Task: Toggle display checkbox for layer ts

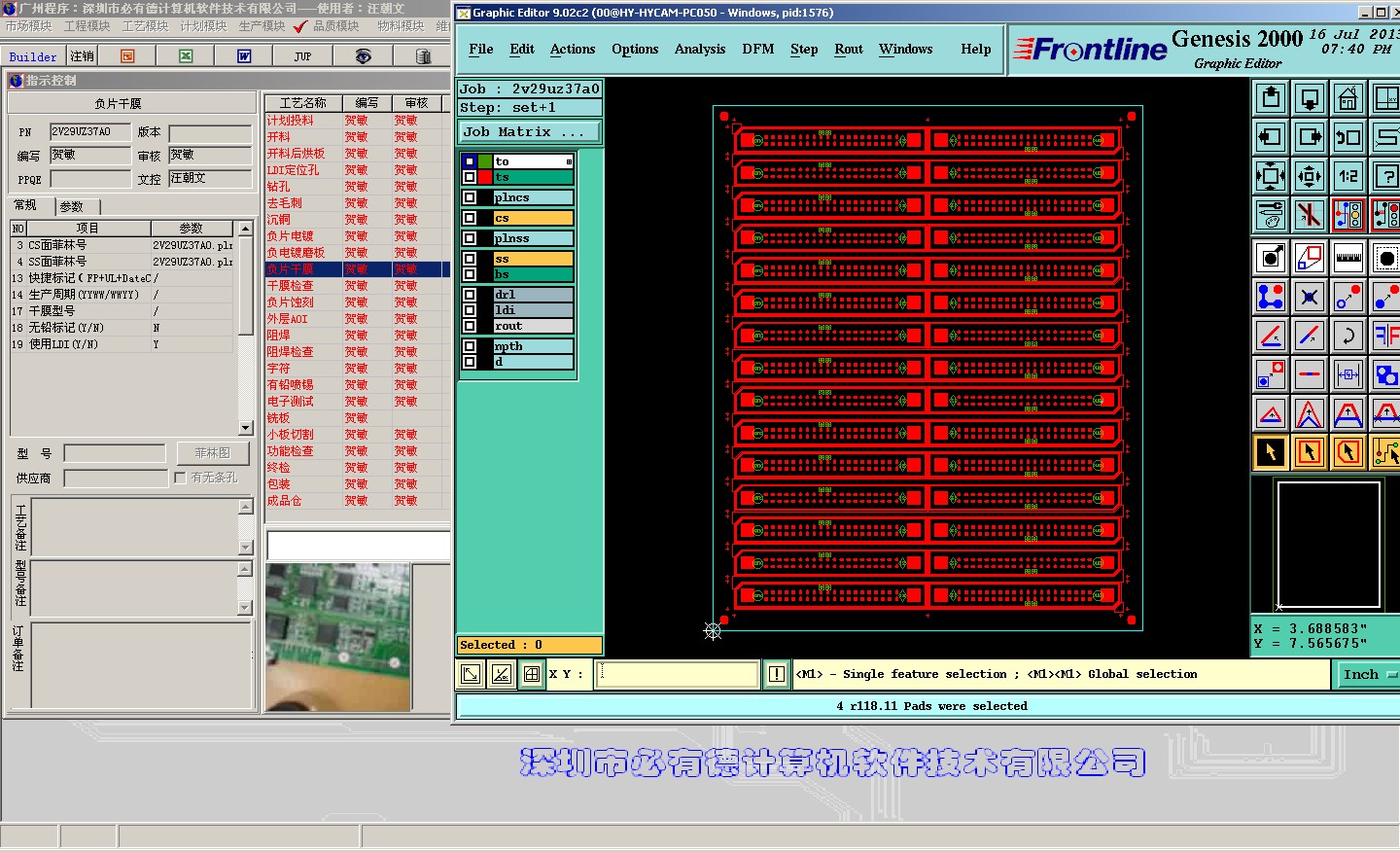Action: point(470,177)
